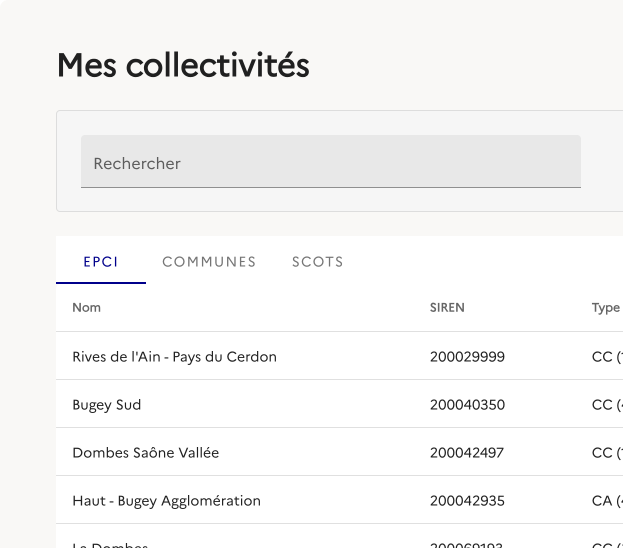This screenshot has width=623, height=548.
Task: Choose Haut - Bugey Agglomération
Action: tap(166, 501)
